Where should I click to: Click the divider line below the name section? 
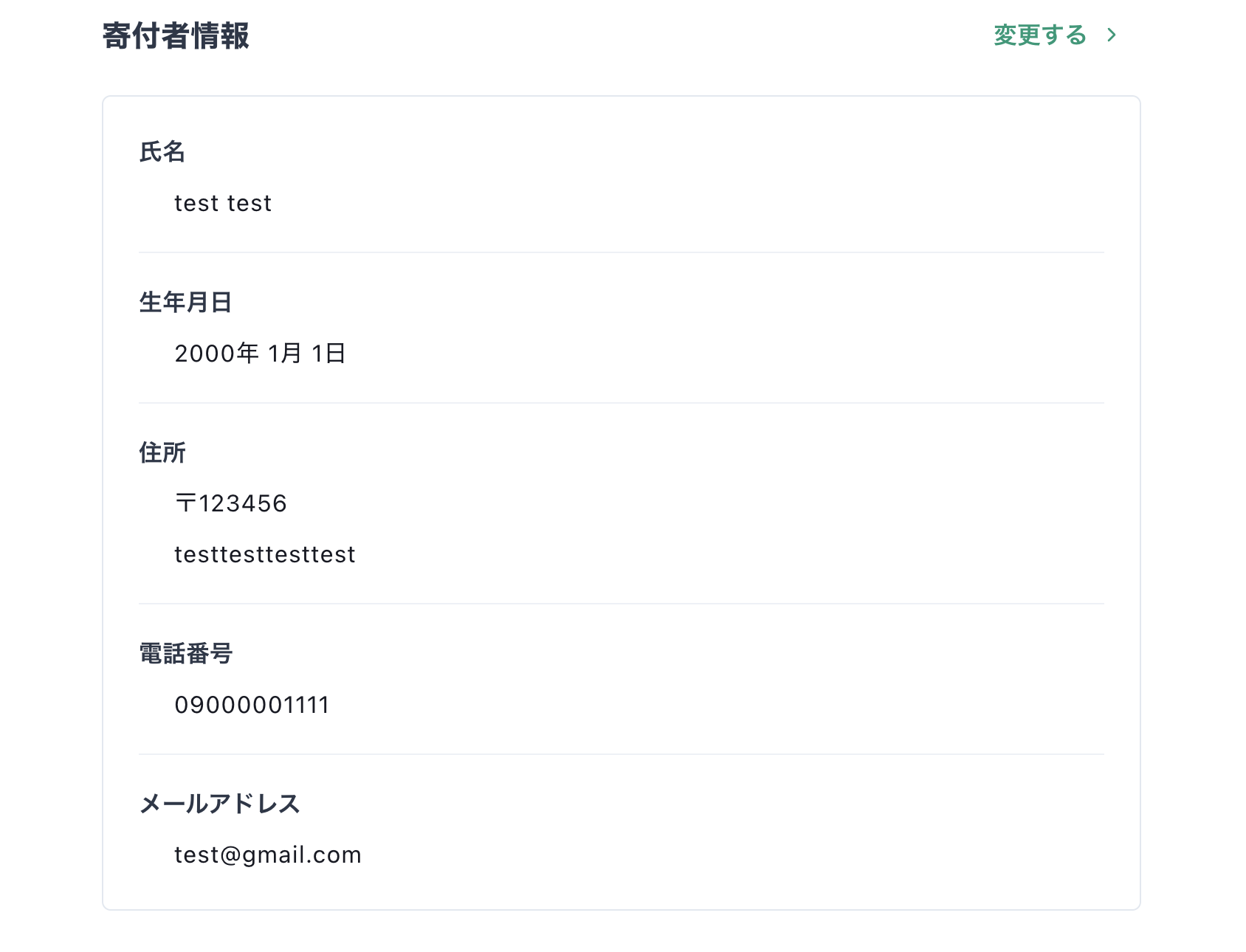click(622, 252)
